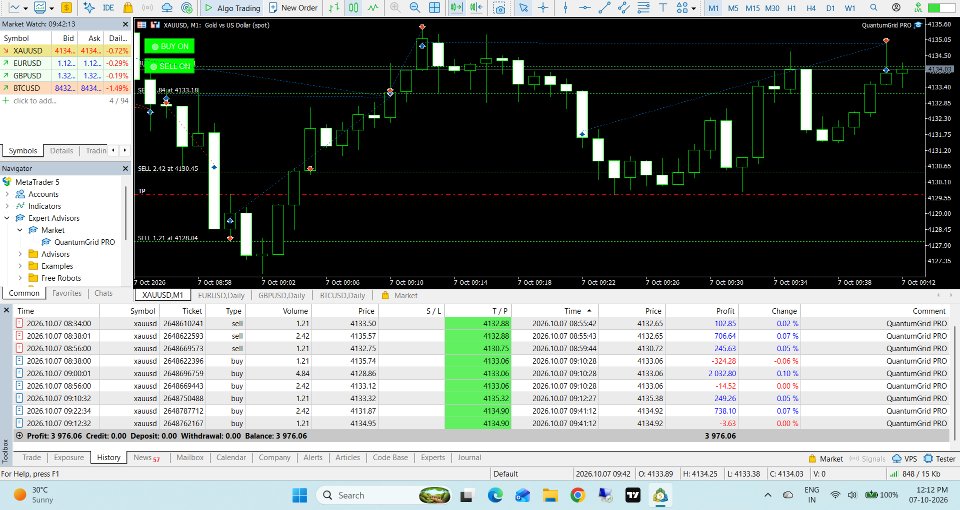Take a chart screenshot with camera icon
This screenshot has width=960, height=510.
coord(500,8)
